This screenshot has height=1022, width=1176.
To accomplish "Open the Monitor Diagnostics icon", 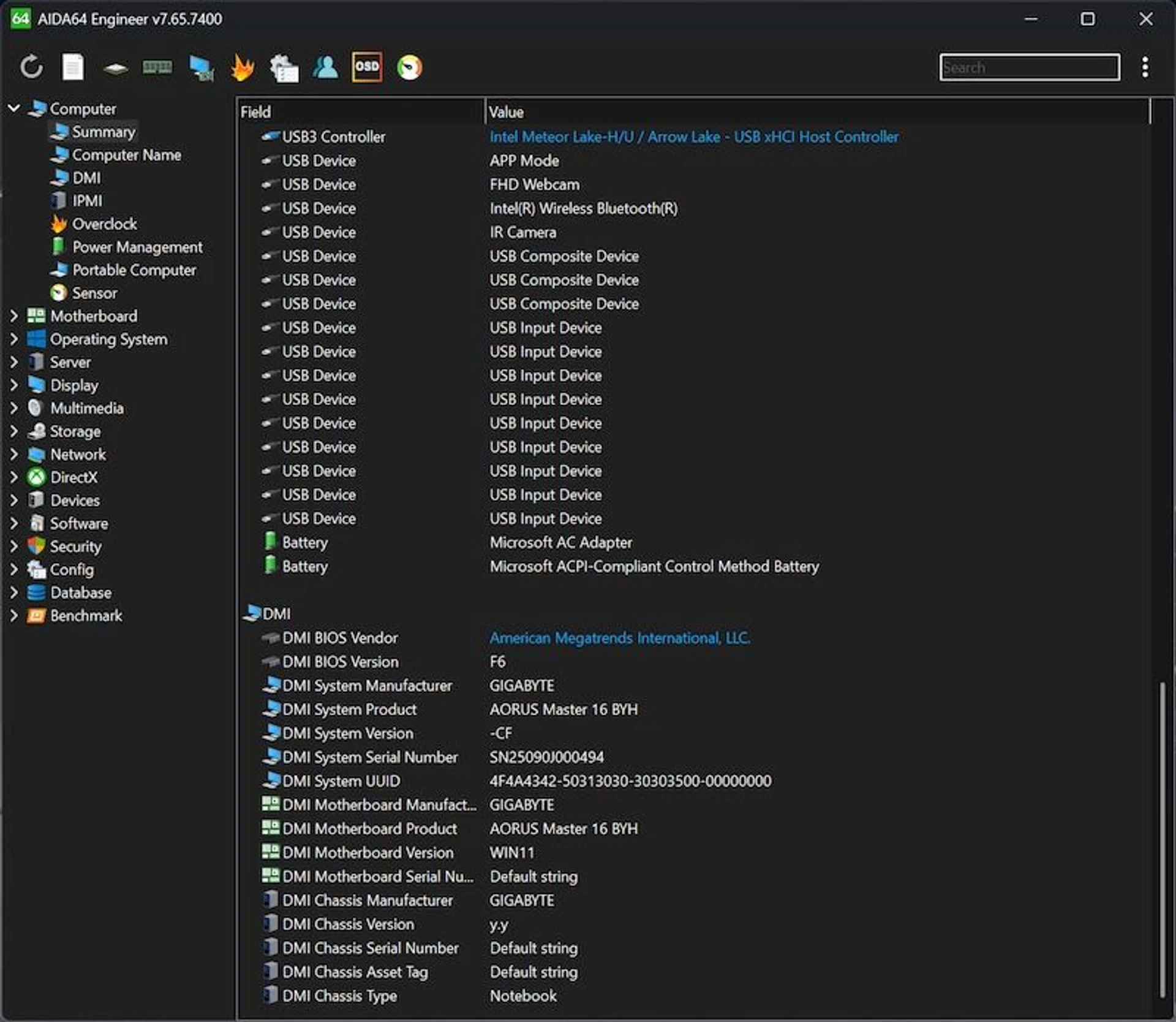I will (201, 67).
